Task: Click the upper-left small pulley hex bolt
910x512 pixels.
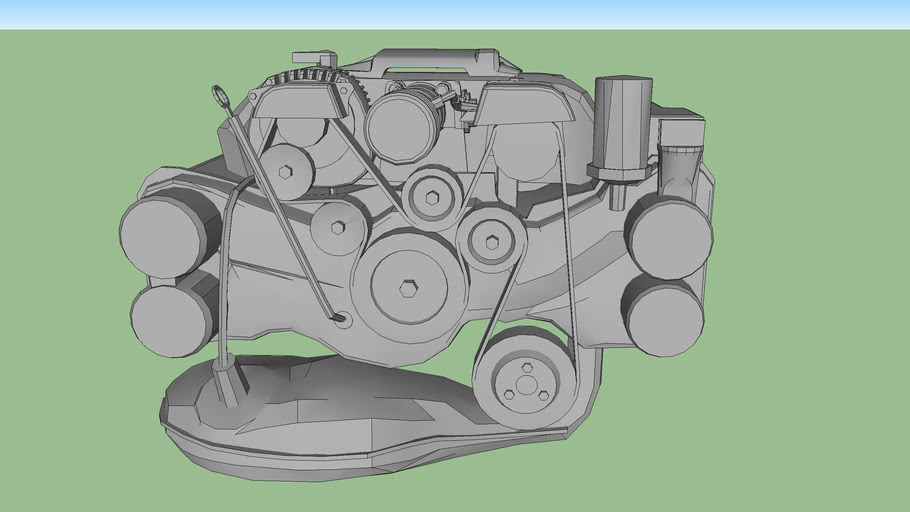Action: click(287, 172)
